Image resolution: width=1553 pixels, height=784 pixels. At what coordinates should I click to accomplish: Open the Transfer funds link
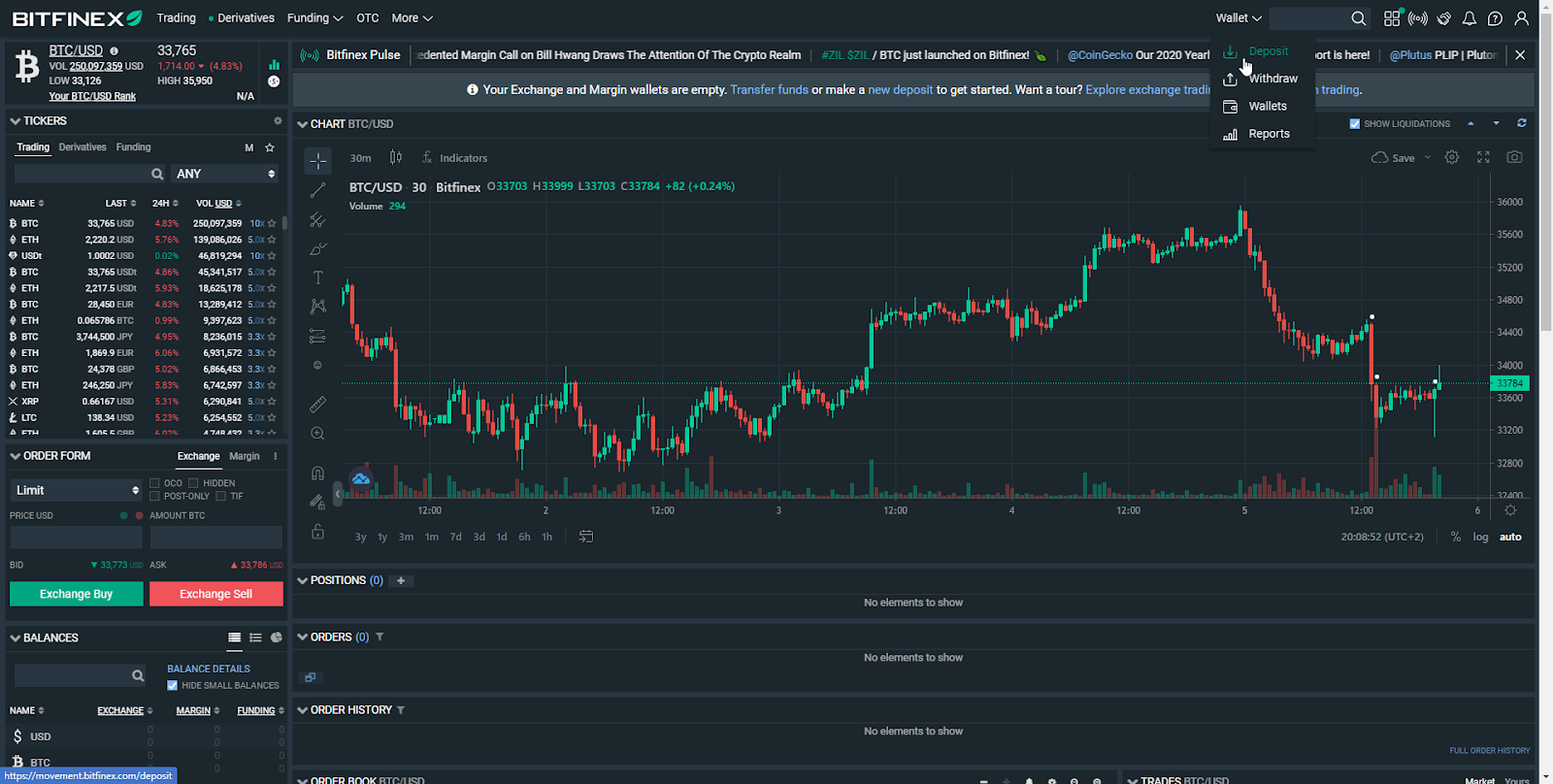(x=769, y=89)
